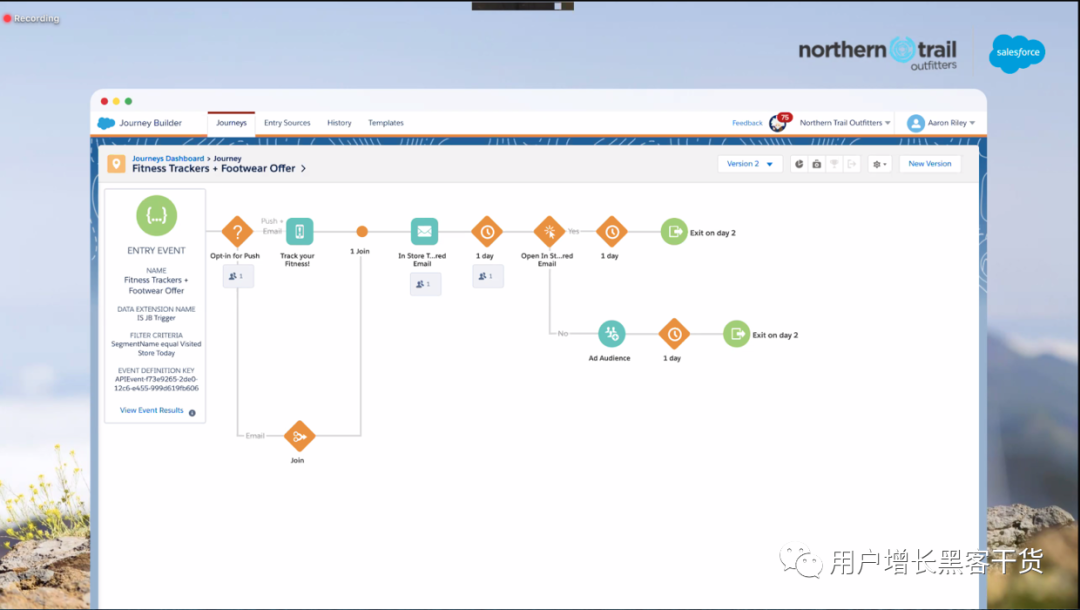1080x610 pixels.
Task: Click the APIEvent definition key value
Action: (x=156, y=383)
